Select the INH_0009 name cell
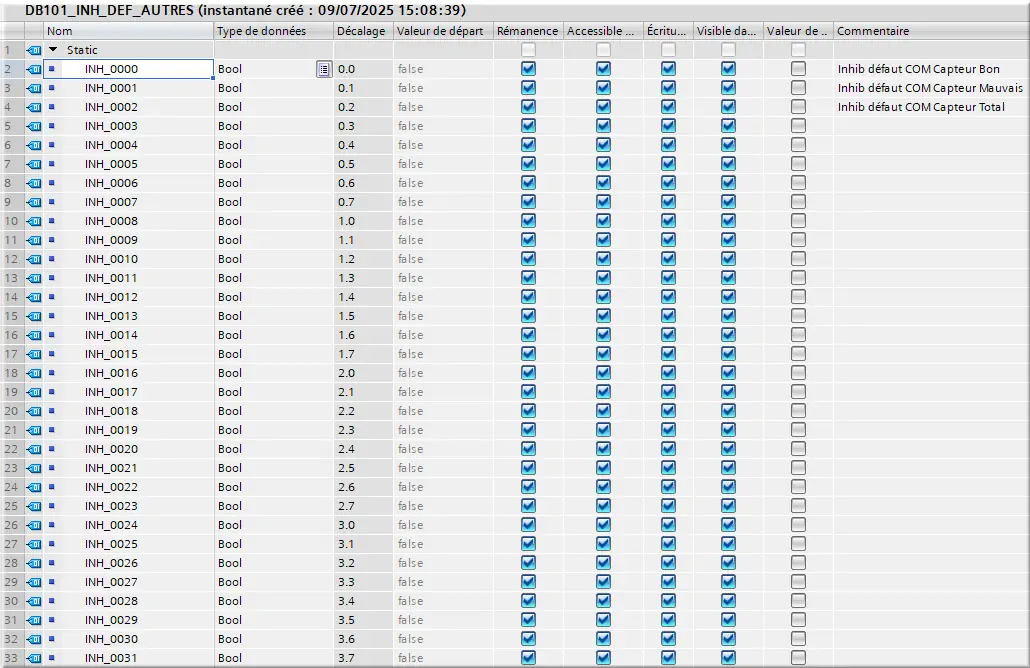Screen dimensions: 1030x668 (128, 240)
